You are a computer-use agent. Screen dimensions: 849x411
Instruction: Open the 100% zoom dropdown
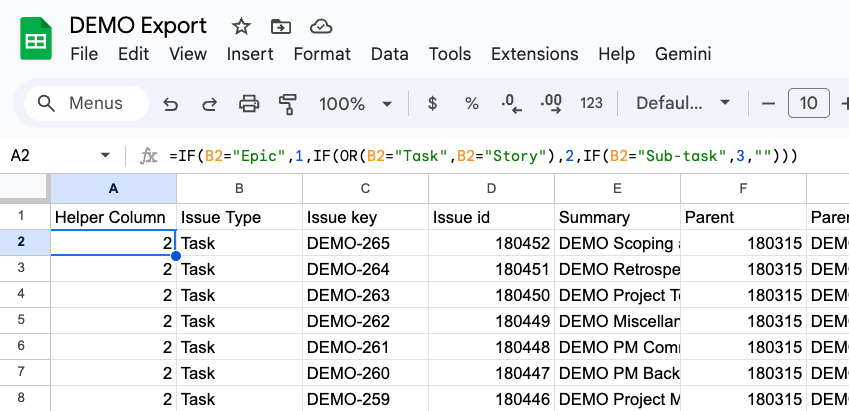[356, 103]
